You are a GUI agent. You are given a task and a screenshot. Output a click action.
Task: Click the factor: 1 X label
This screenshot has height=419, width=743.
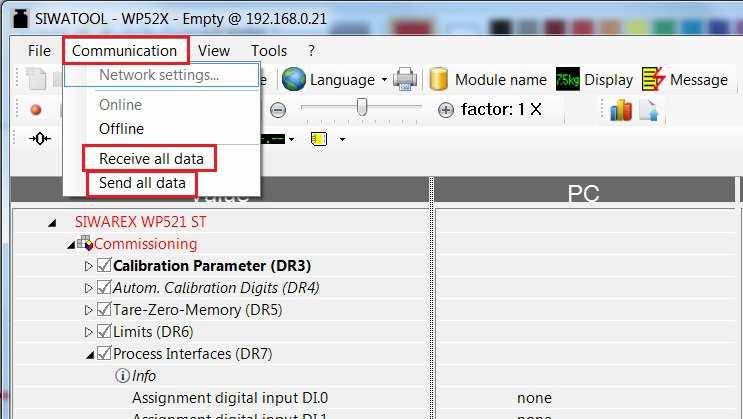point(501,109)
